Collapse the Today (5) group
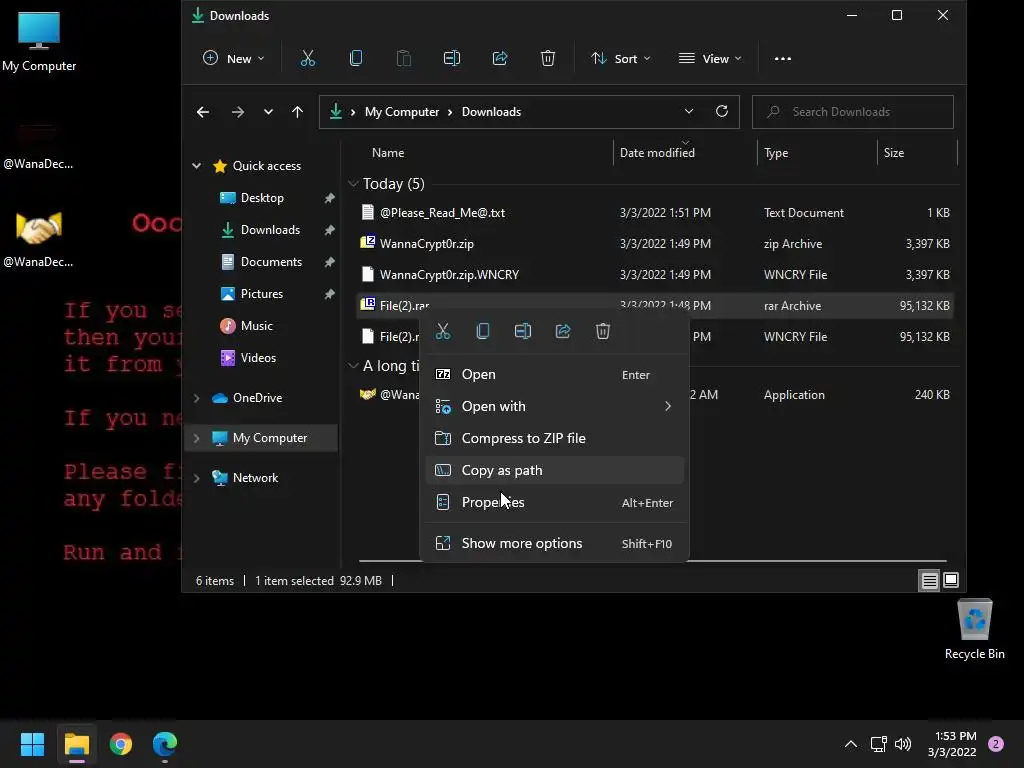Screen dimensions: 1024x768 pyautogui.click(x=353, y=184)
